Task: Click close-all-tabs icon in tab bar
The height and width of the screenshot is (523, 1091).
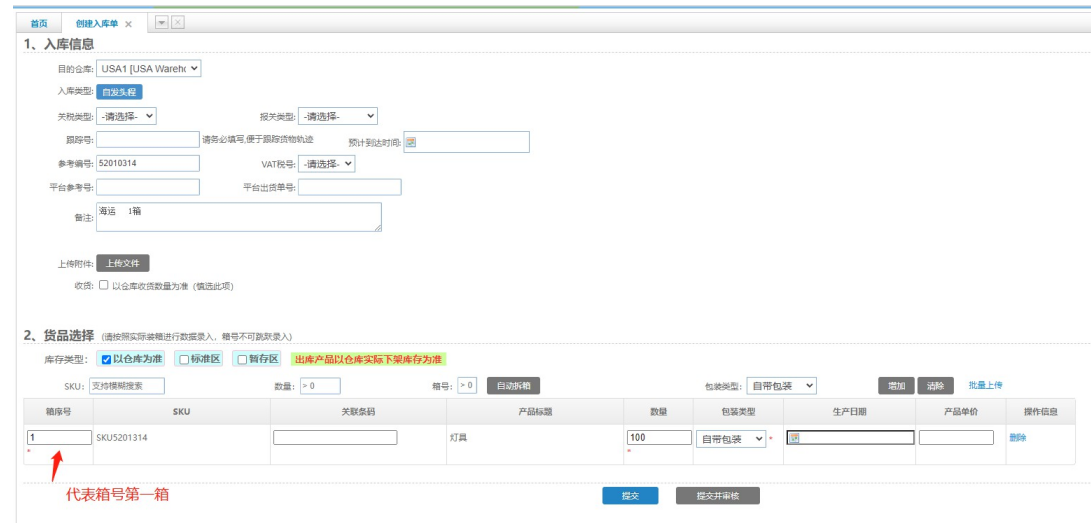Action: pyautogui.click(x=177, y=23)
